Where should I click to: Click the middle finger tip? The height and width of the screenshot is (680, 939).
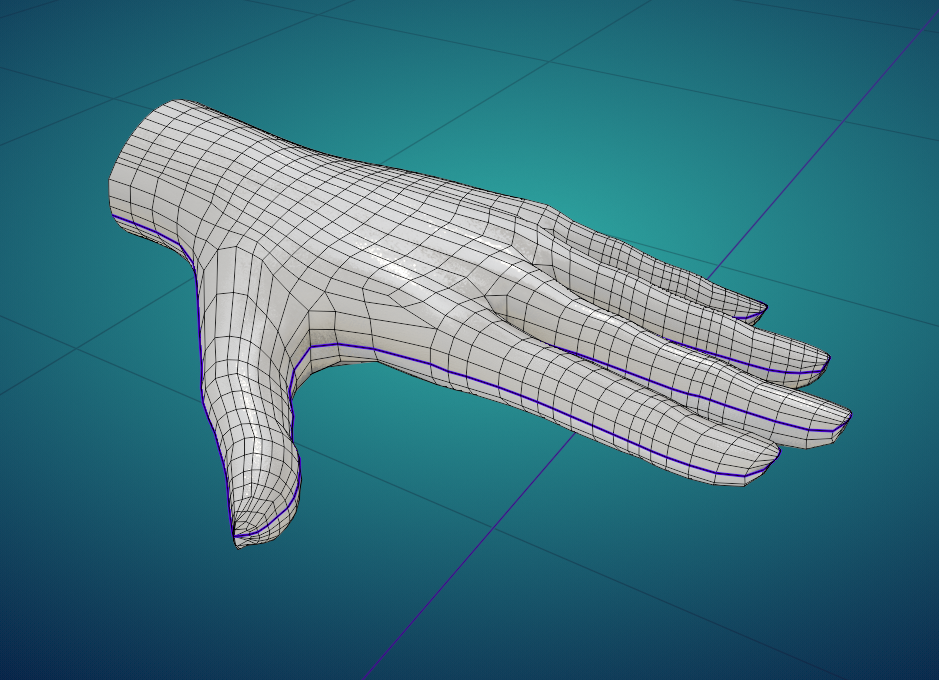[835, 420]
